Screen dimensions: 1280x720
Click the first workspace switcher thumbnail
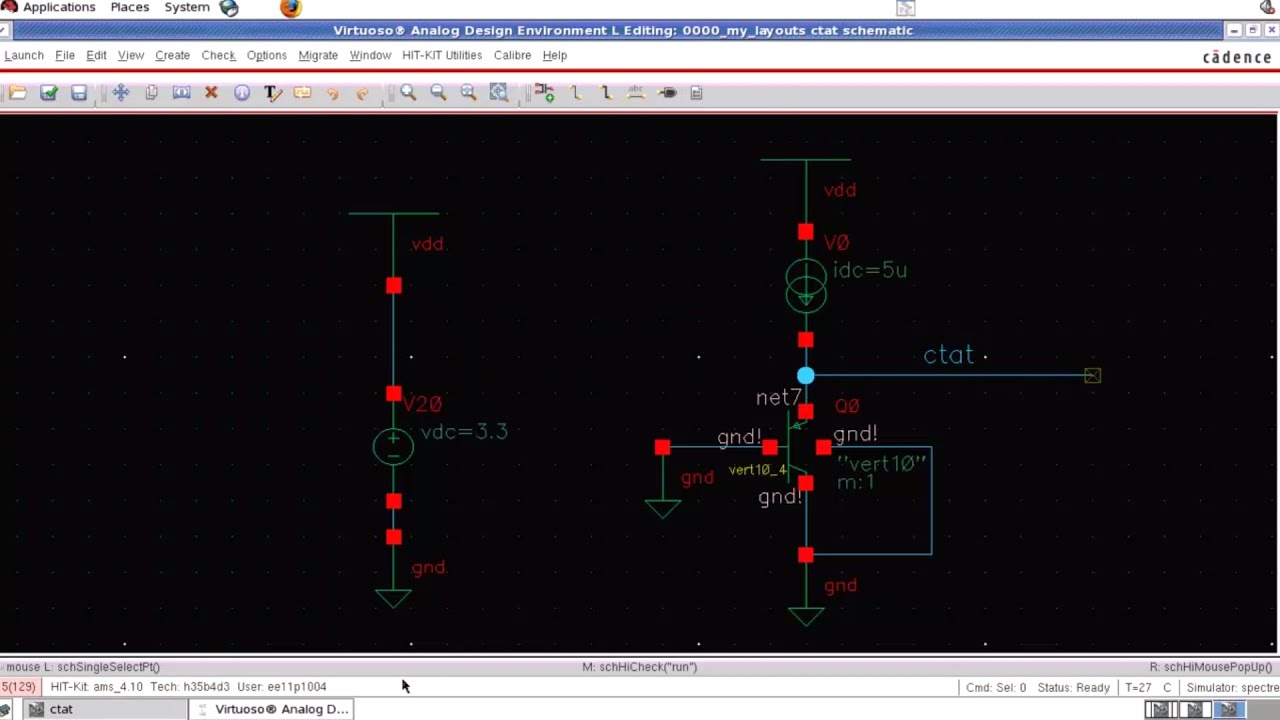(x=1161, y=709)
